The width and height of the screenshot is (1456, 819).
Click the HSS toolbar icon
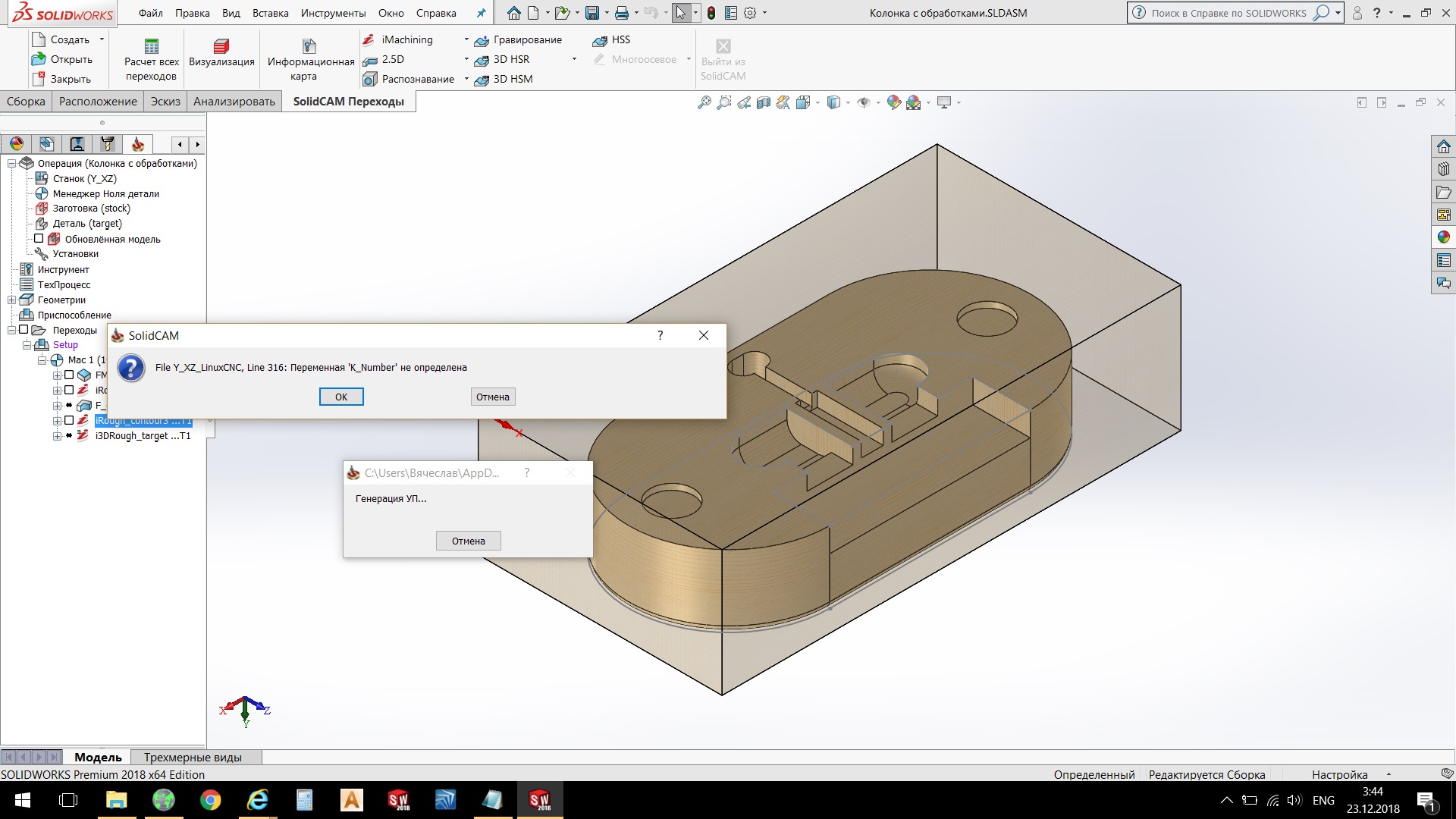click(600, 40)
